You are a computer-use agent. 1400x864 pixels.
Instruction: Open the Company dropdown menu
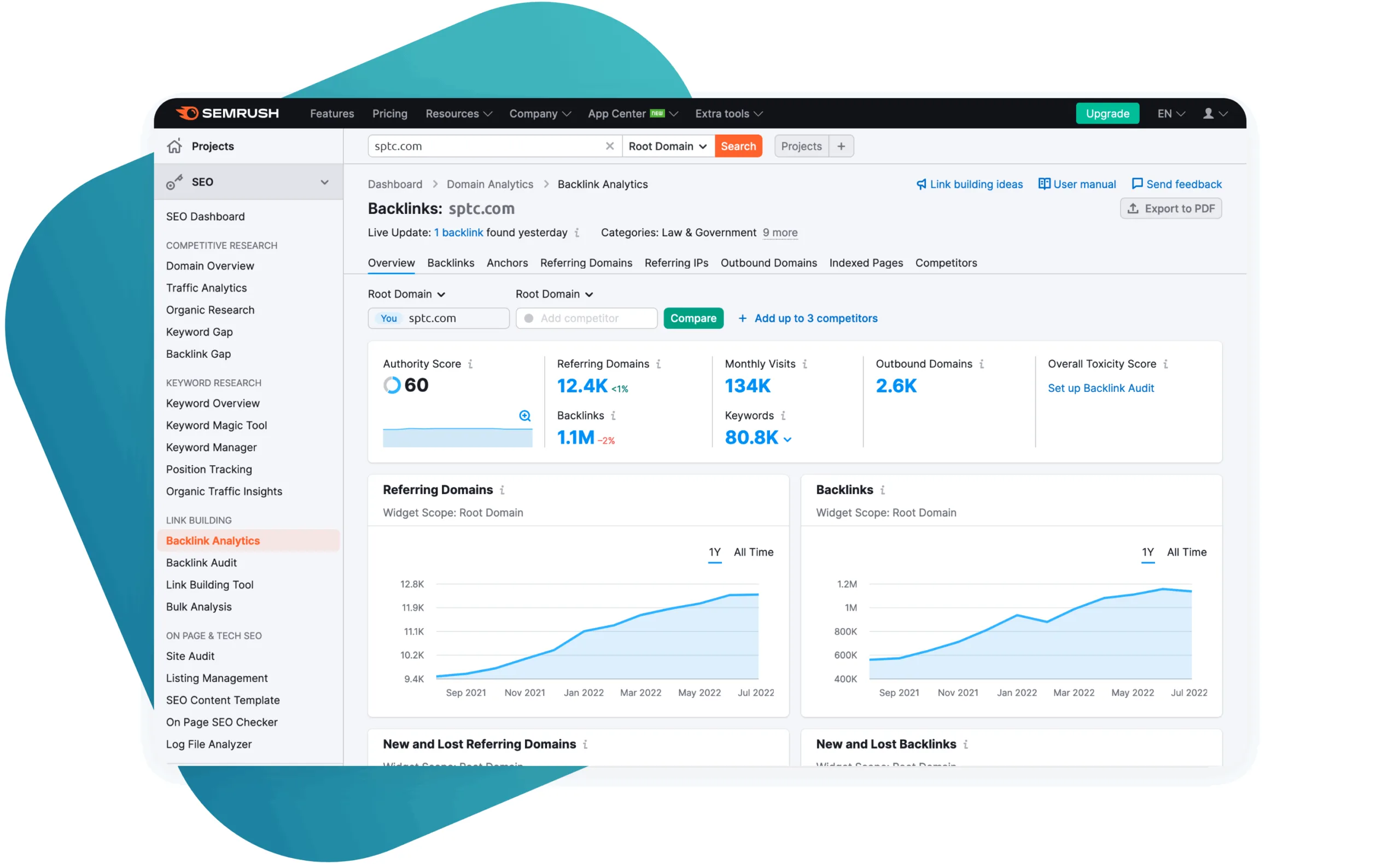tap(540, 113)
